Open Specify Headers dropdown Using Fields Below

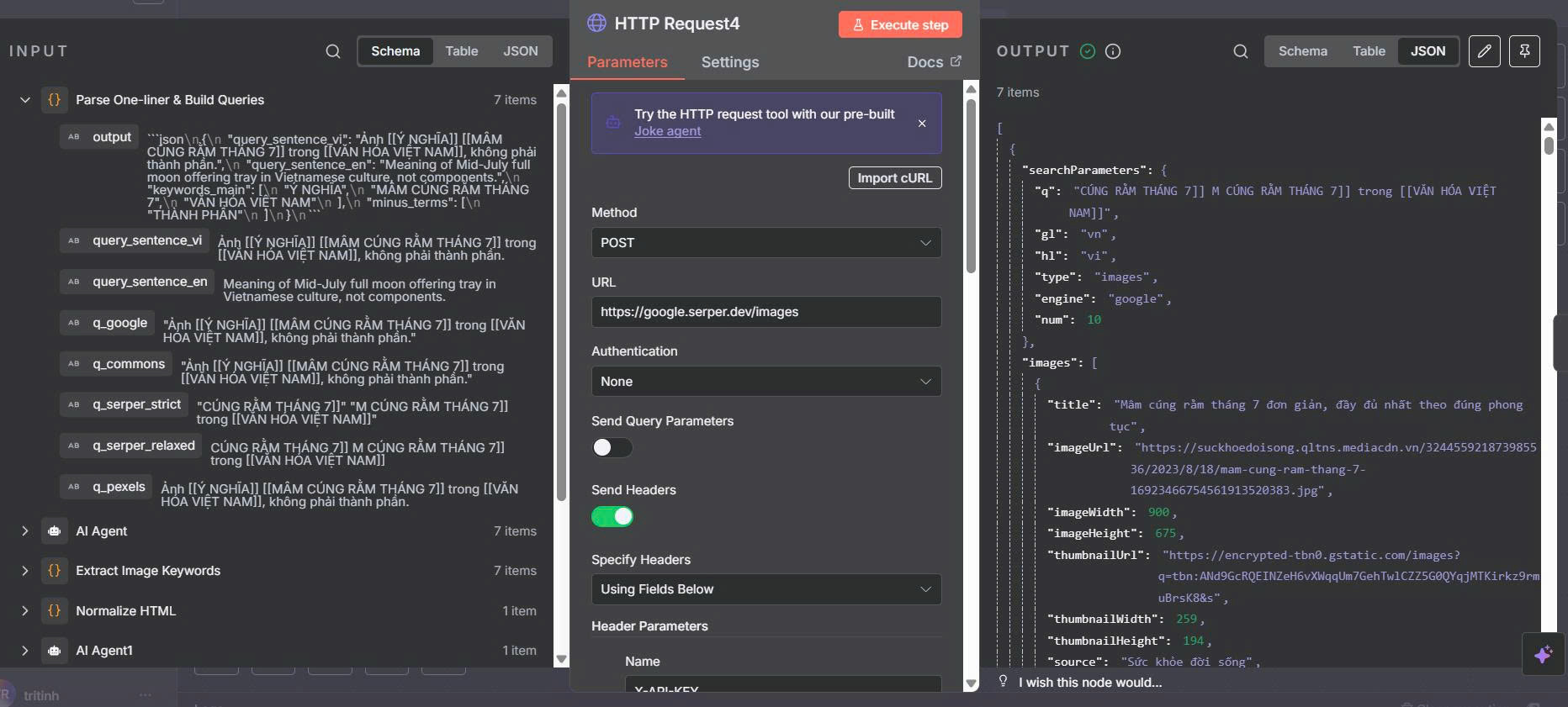coord(765,589)
